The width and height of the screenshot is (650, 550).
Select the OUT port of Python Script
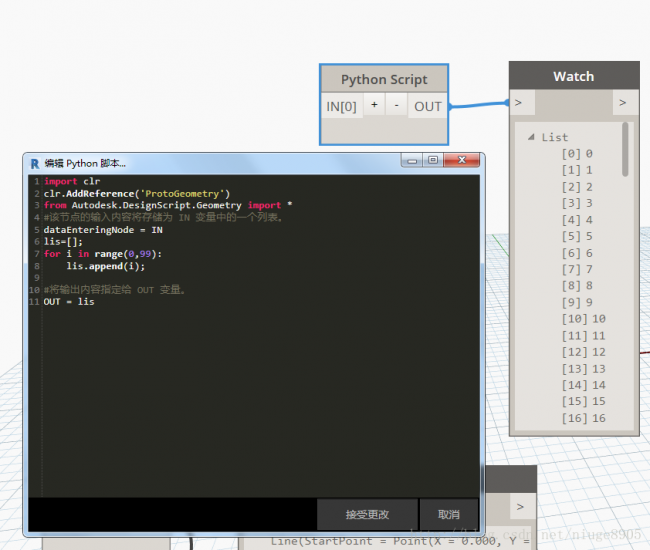click(x=428, y=106)
